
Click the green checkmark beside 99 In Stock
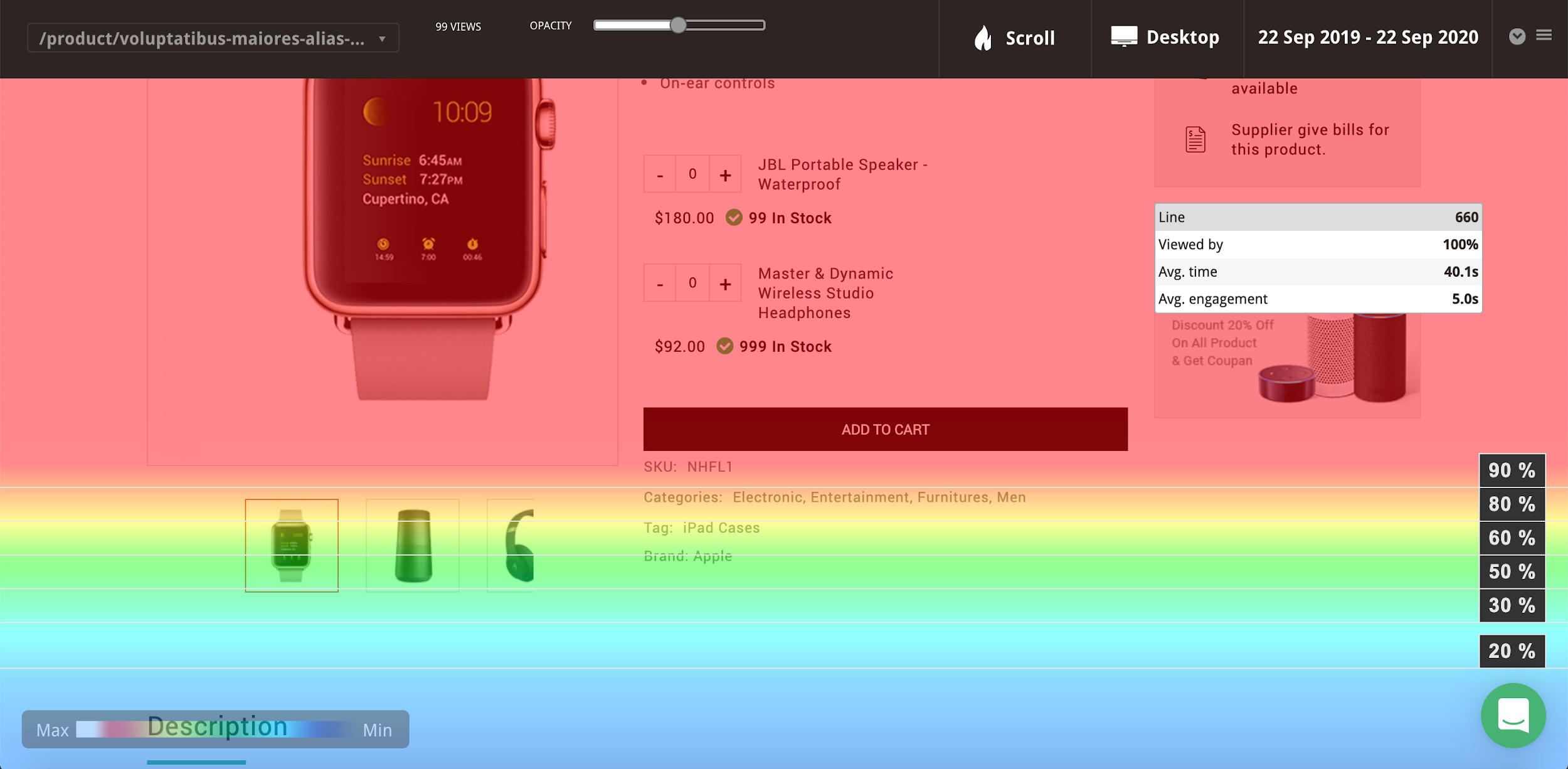pyautogui.click(x=734, y=218)
